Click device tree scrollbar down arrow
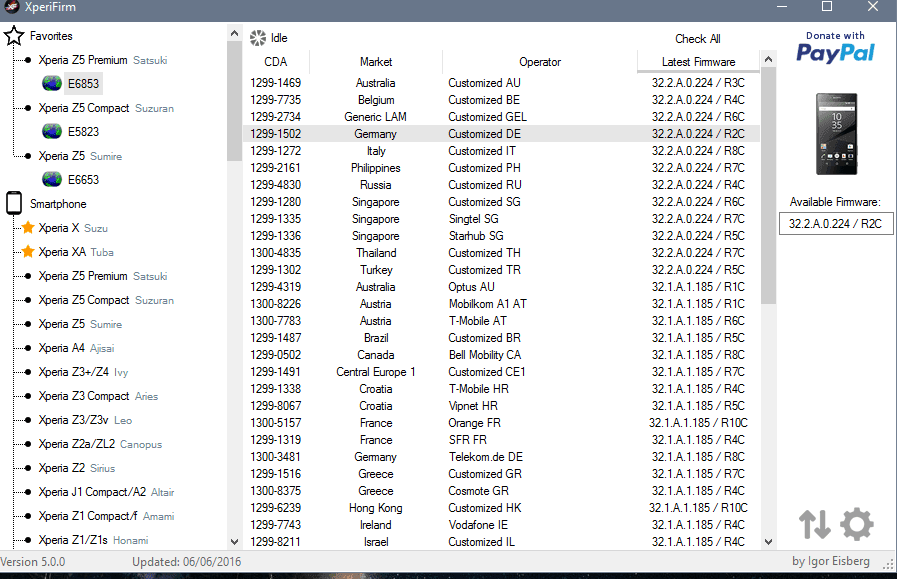This screenshot has width=897, height=579. point(234,541)
